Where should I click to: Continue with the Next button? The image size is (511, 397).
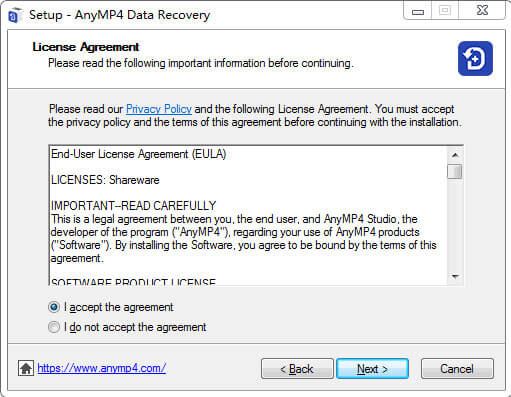372,369
